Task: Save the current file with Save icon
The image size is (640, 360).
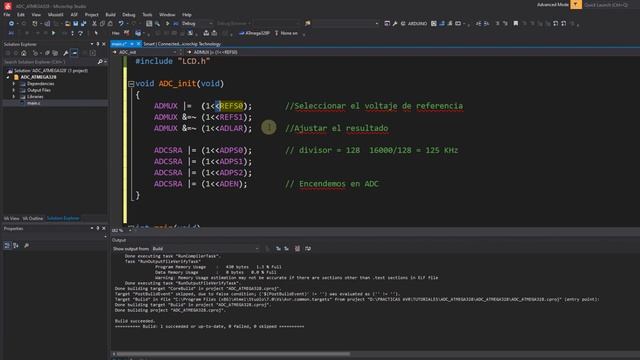Action: pyautogui.click(x=76, y=24)
